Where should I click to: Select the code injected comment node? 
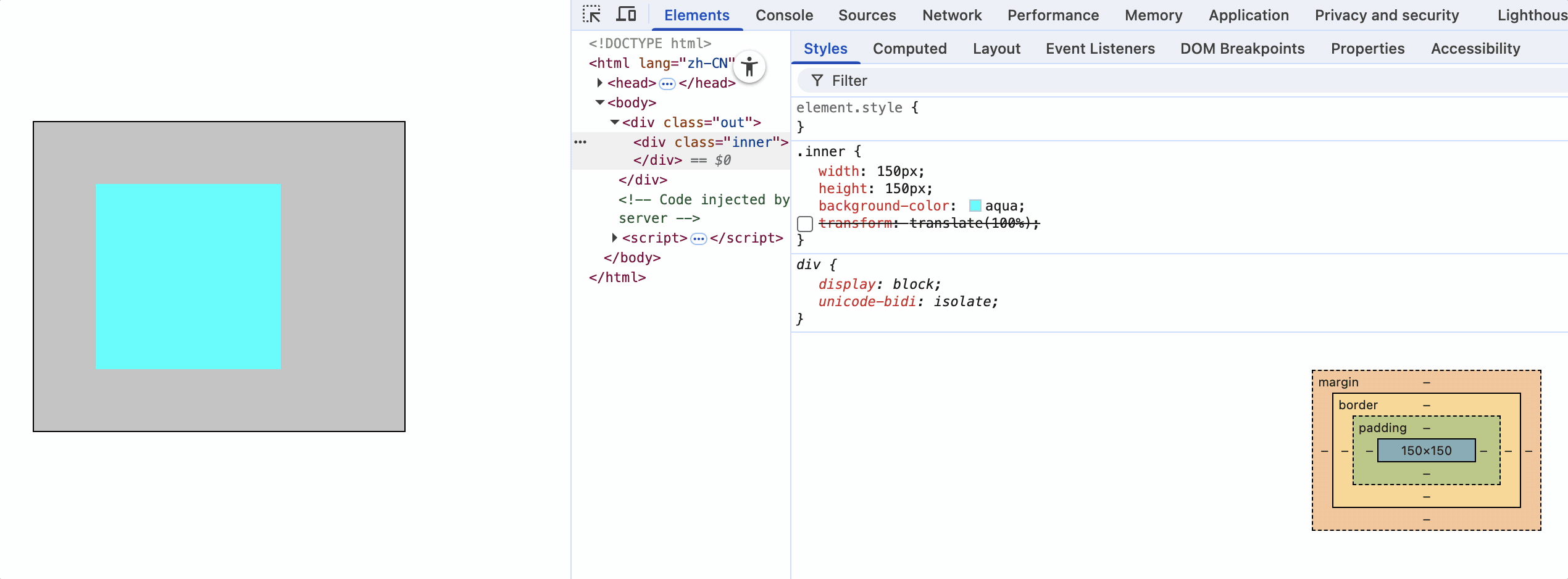coord(704,209)
